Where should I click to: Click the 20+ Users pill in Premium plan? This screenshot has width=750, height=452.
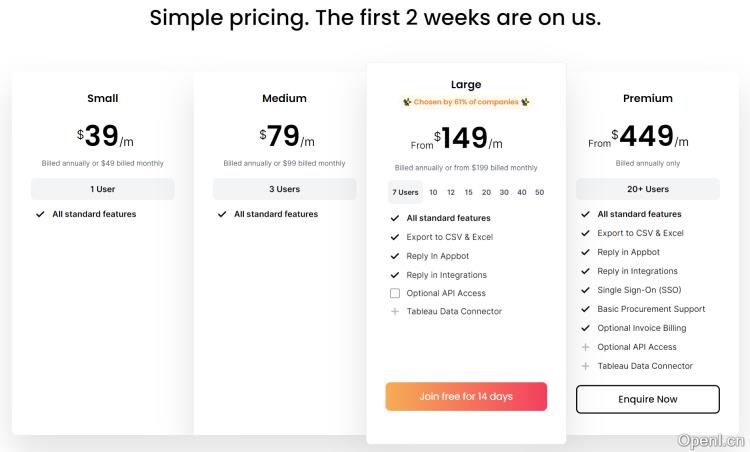648,189
